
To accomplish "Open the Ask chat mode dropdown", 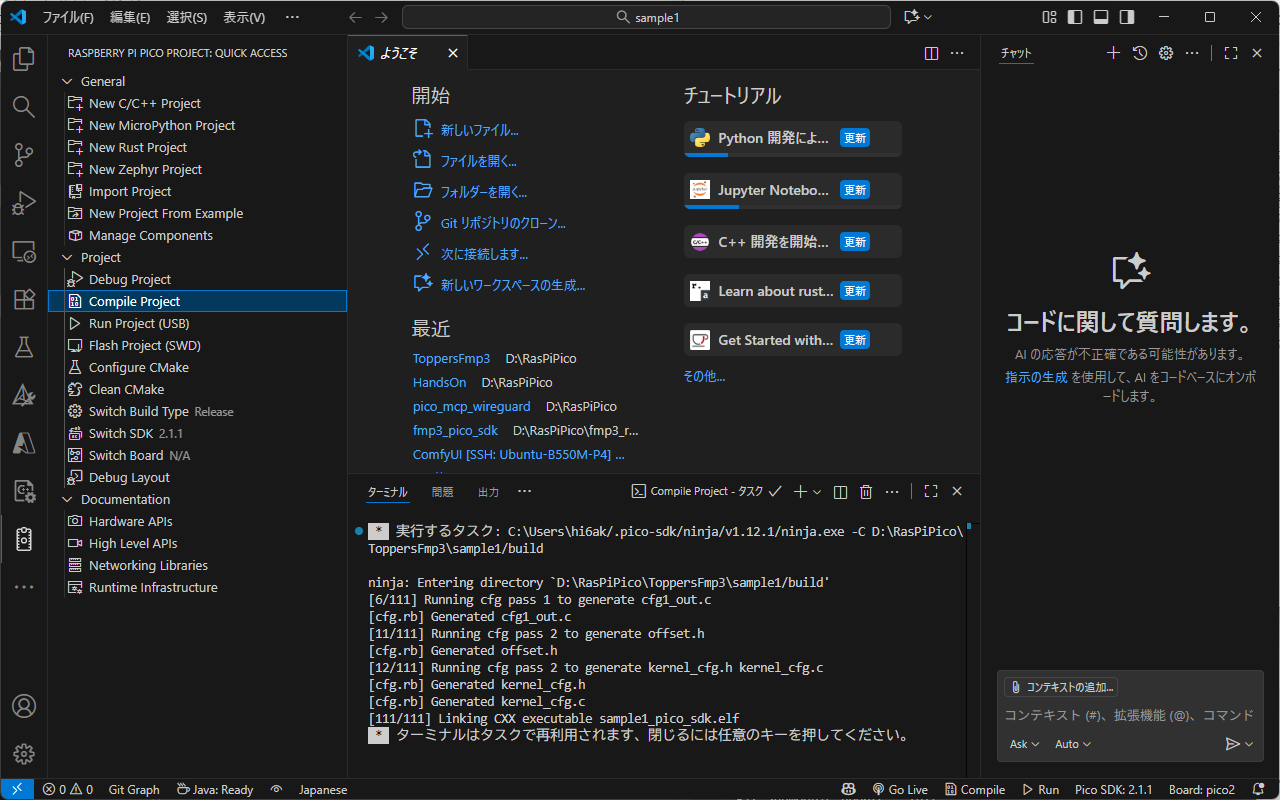I will click(1024, 744).
